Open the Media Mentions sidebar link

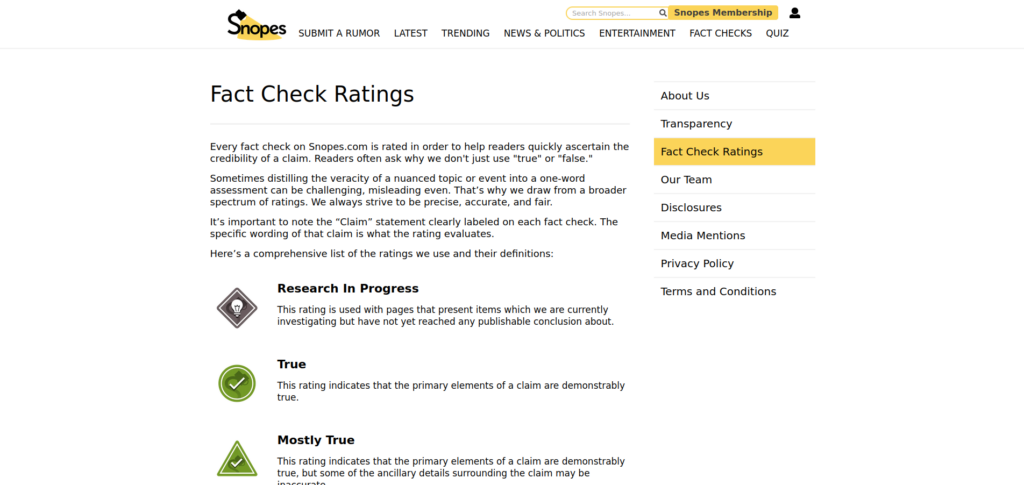(734, 236)
